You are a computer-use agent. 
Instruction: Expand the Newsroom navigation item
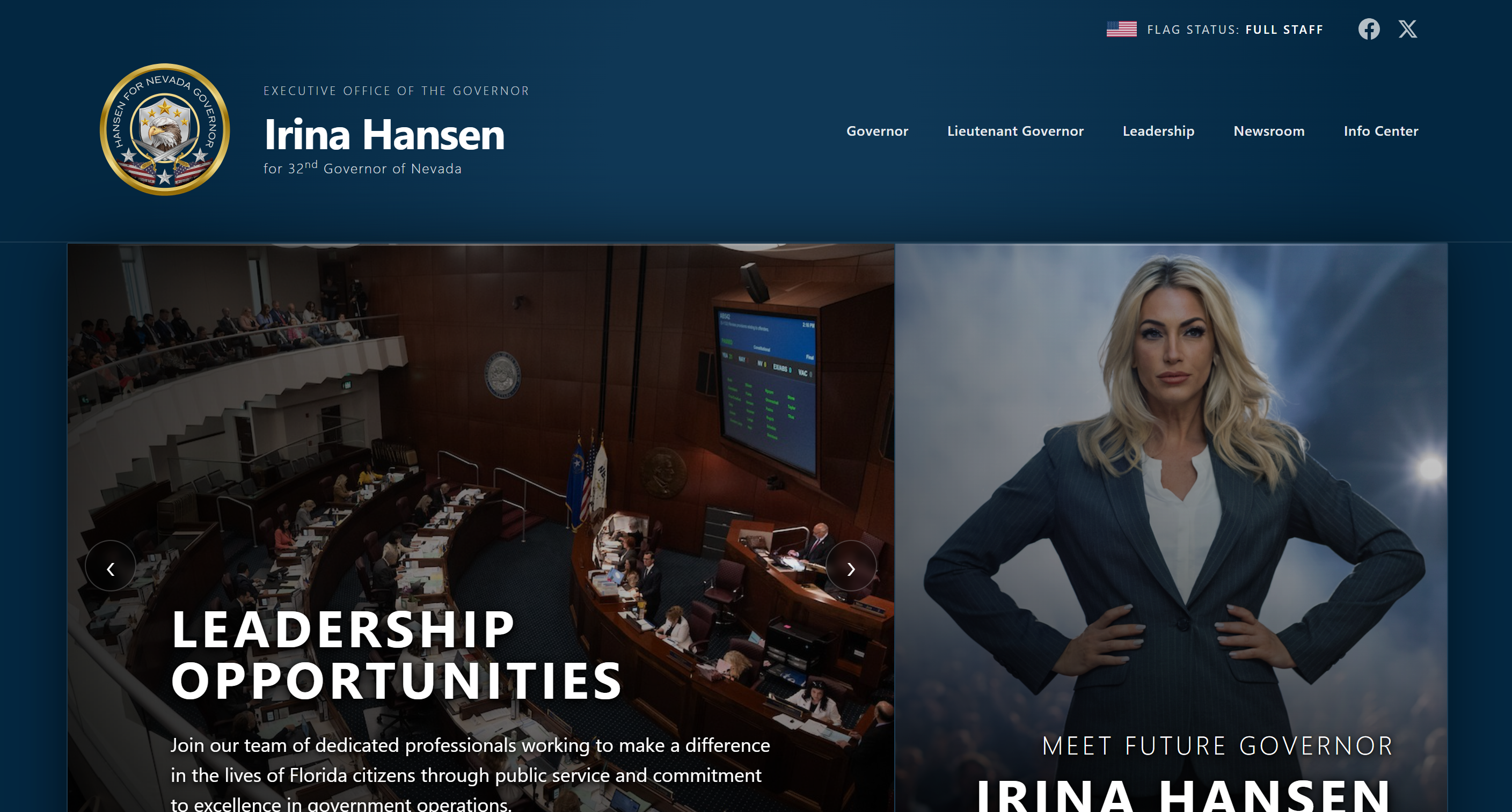click(1268, 131)
